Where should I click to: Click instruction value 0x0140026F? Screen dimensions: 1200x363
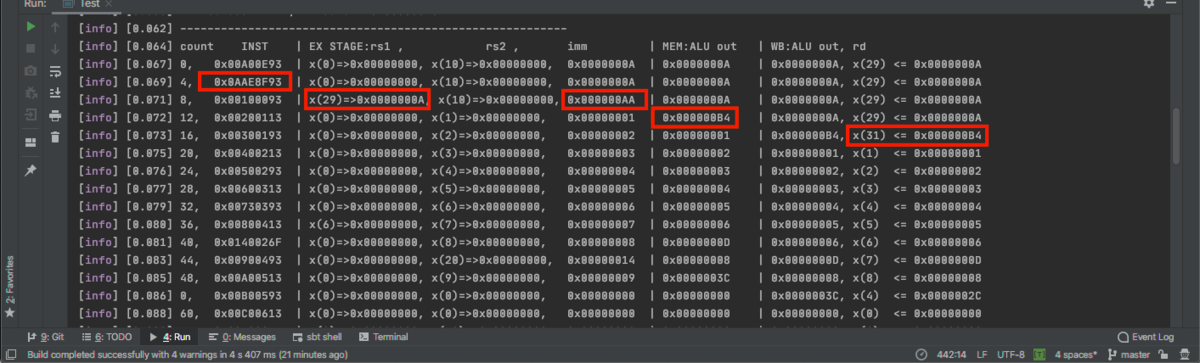tap(247, 241)
